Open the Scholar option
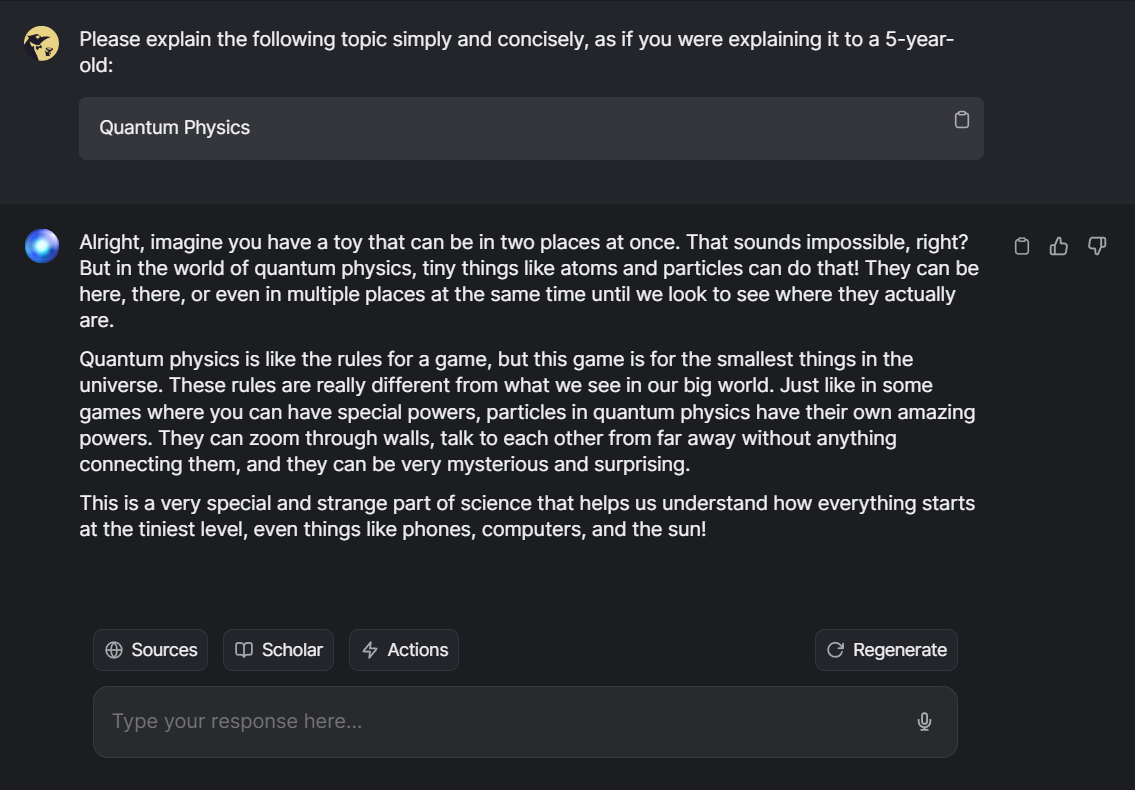1135x790 pixels. (279, 650)
